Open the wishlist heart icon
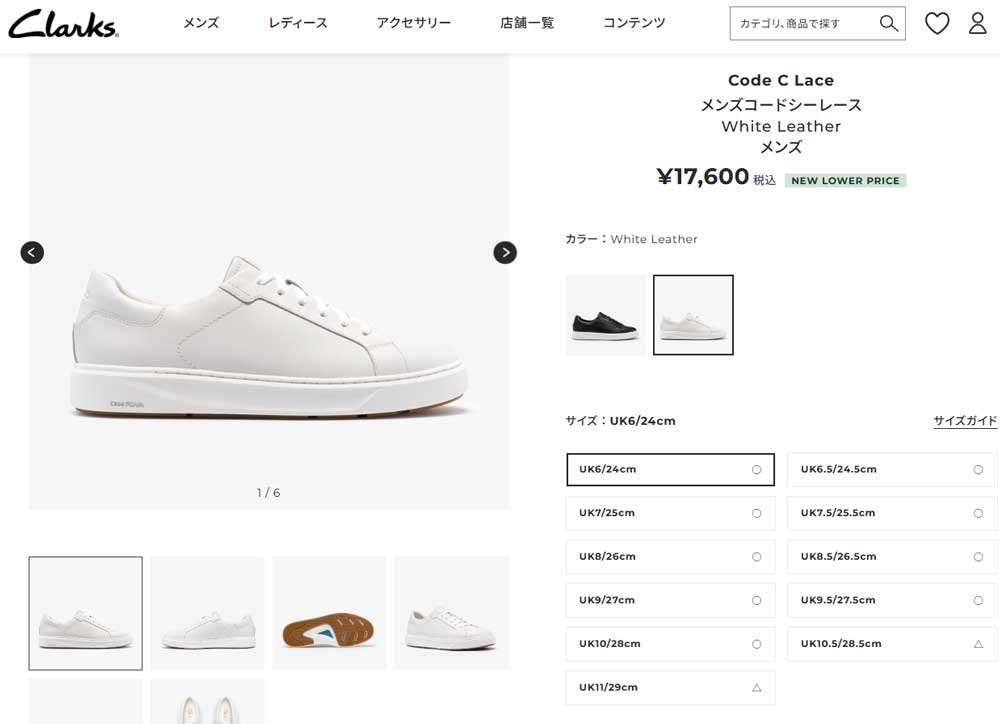Image resolution: width=1000 pixels, height=724 pixels. click(x=937, y=24)
